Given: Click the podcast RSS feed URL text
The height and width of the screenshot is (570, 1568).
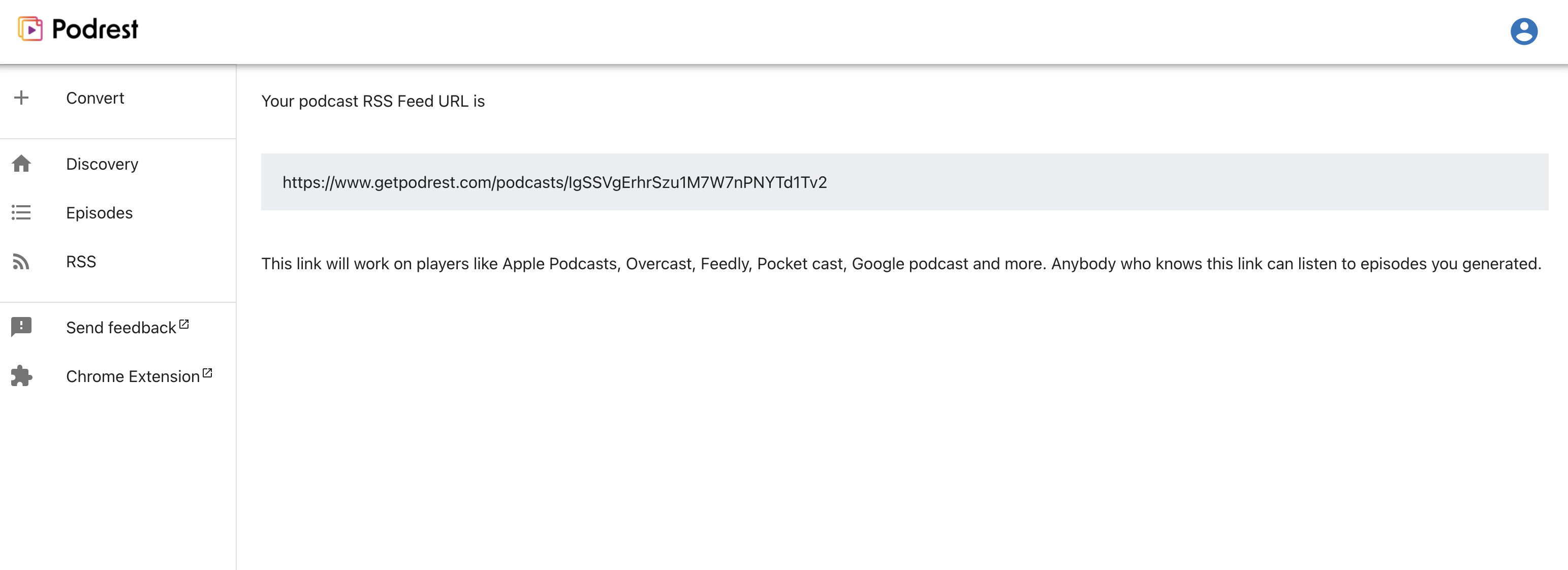Looking at the screenshot, I should point(554,182).
